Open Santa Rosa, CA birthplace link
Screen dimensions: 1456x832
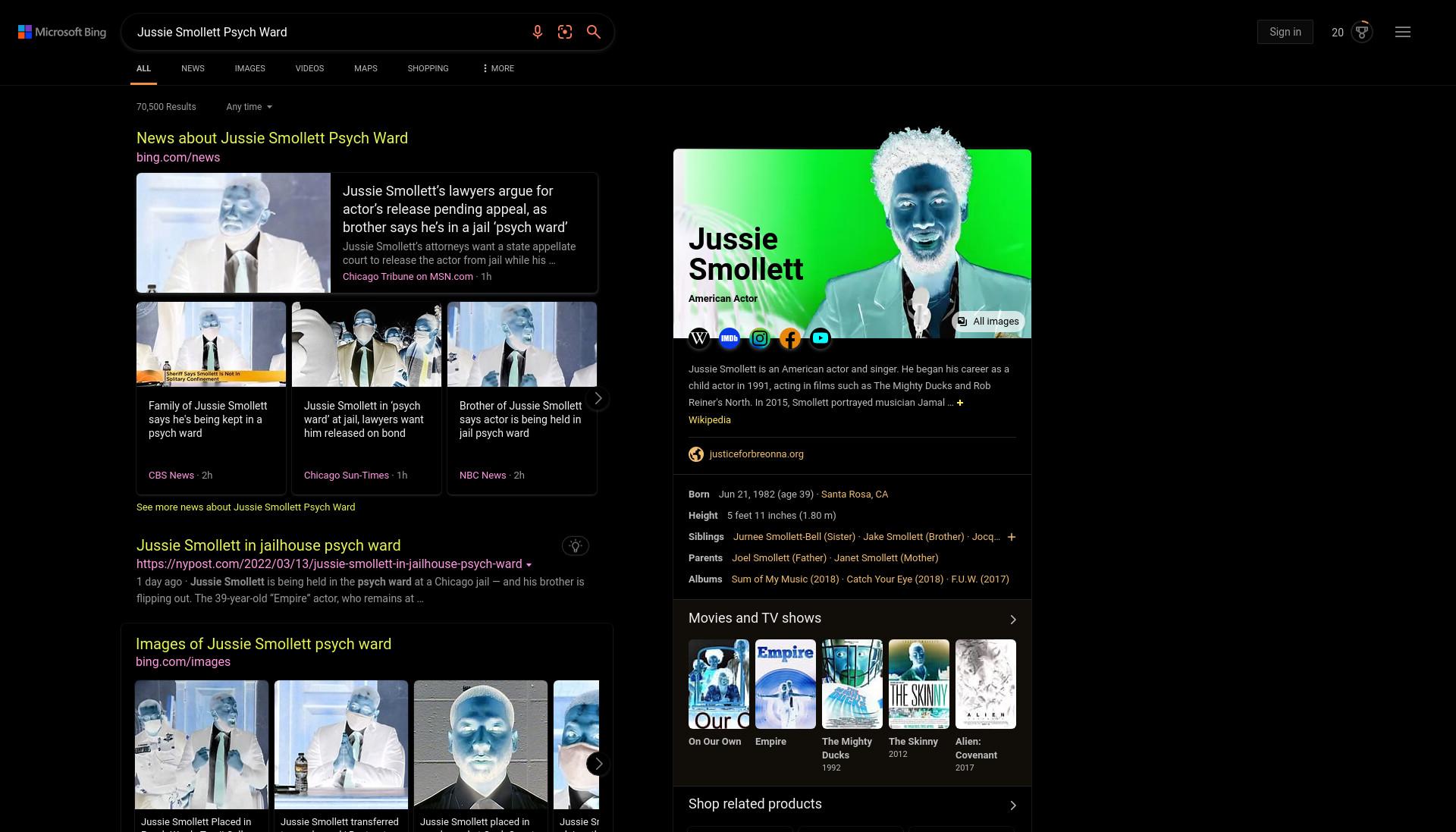tap(854, 494)
